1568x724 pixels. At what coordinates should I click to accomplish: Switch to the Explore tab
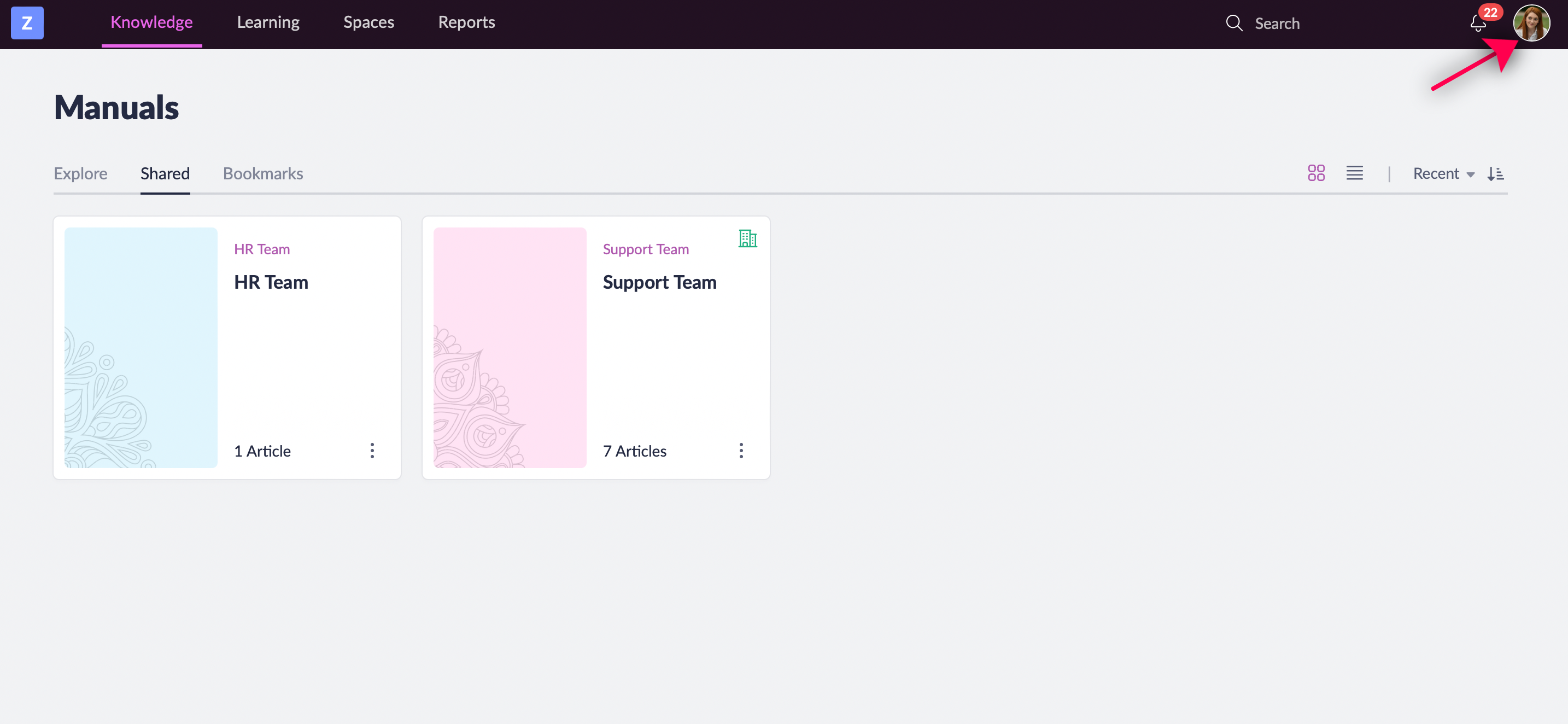point(80,173)
